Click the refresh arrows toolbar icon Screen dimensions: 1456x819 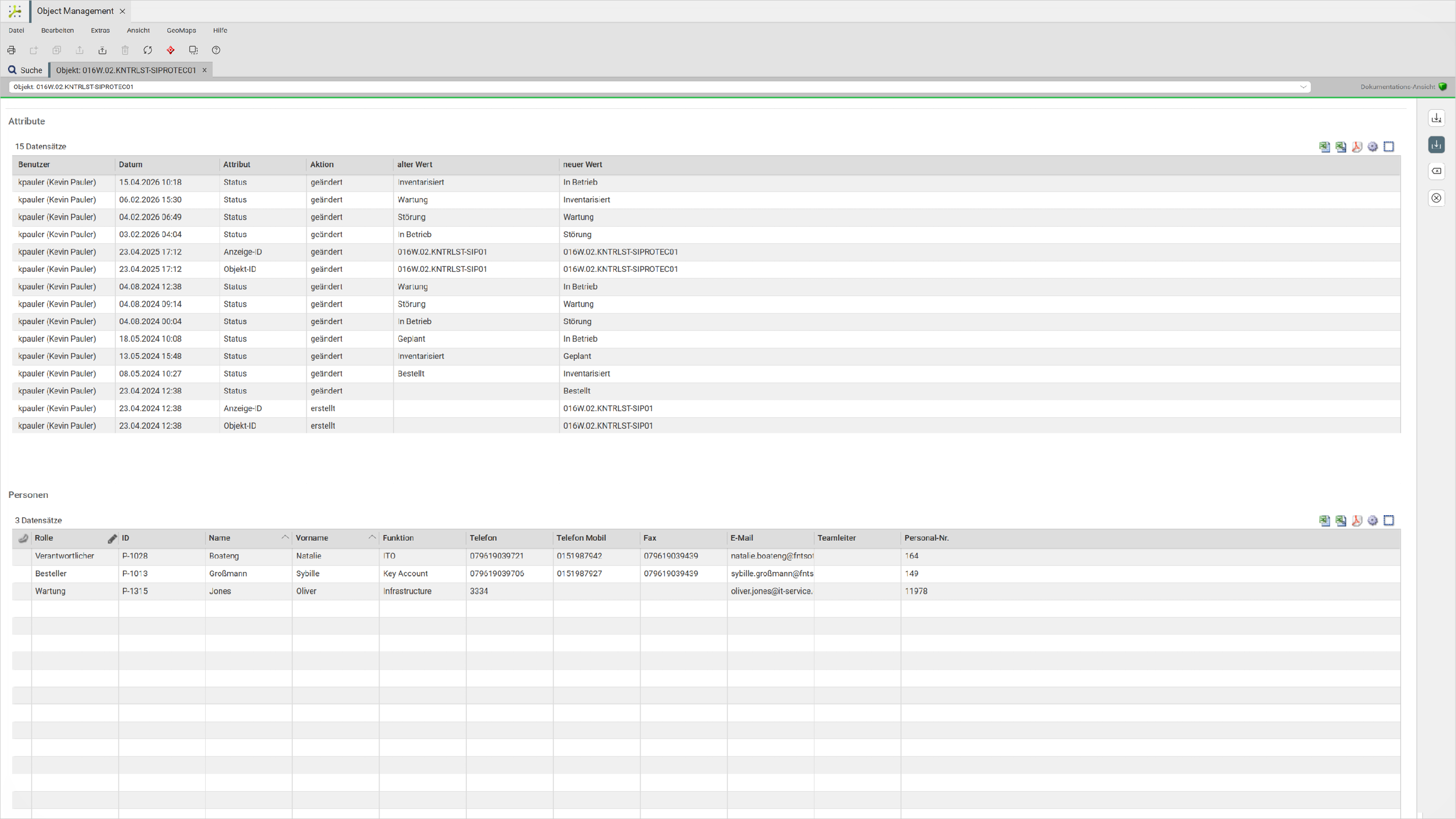(147, 50)
